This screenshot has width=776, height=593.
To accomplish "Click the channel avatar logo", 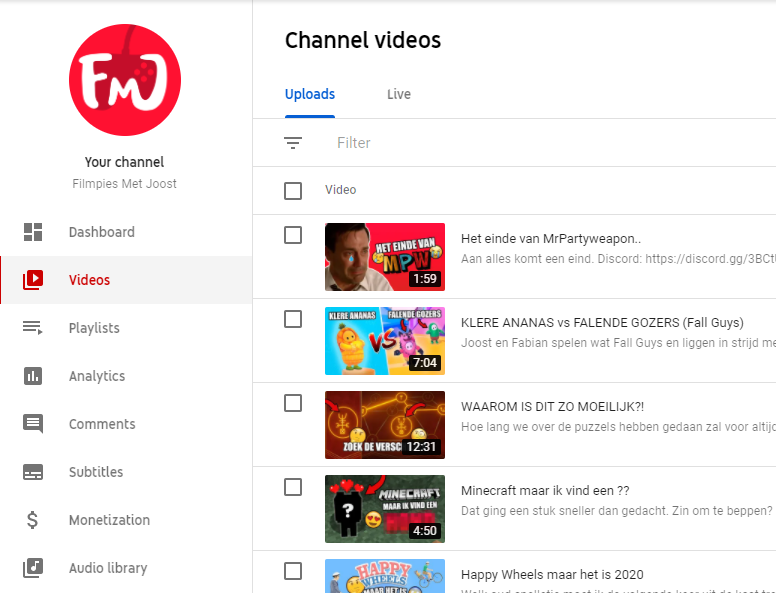I will 125,80.
